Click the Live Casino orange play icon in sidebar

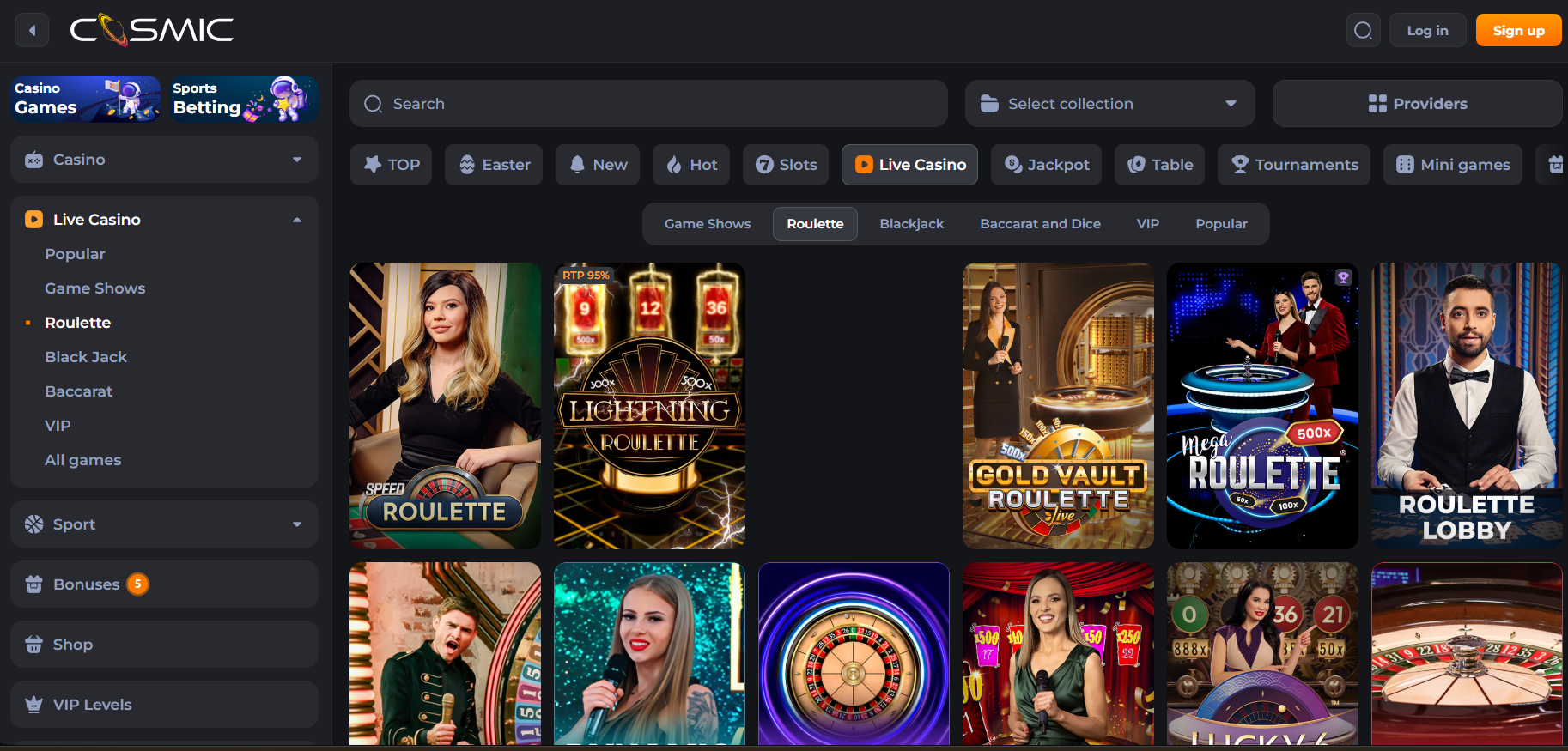coord(33,220)
